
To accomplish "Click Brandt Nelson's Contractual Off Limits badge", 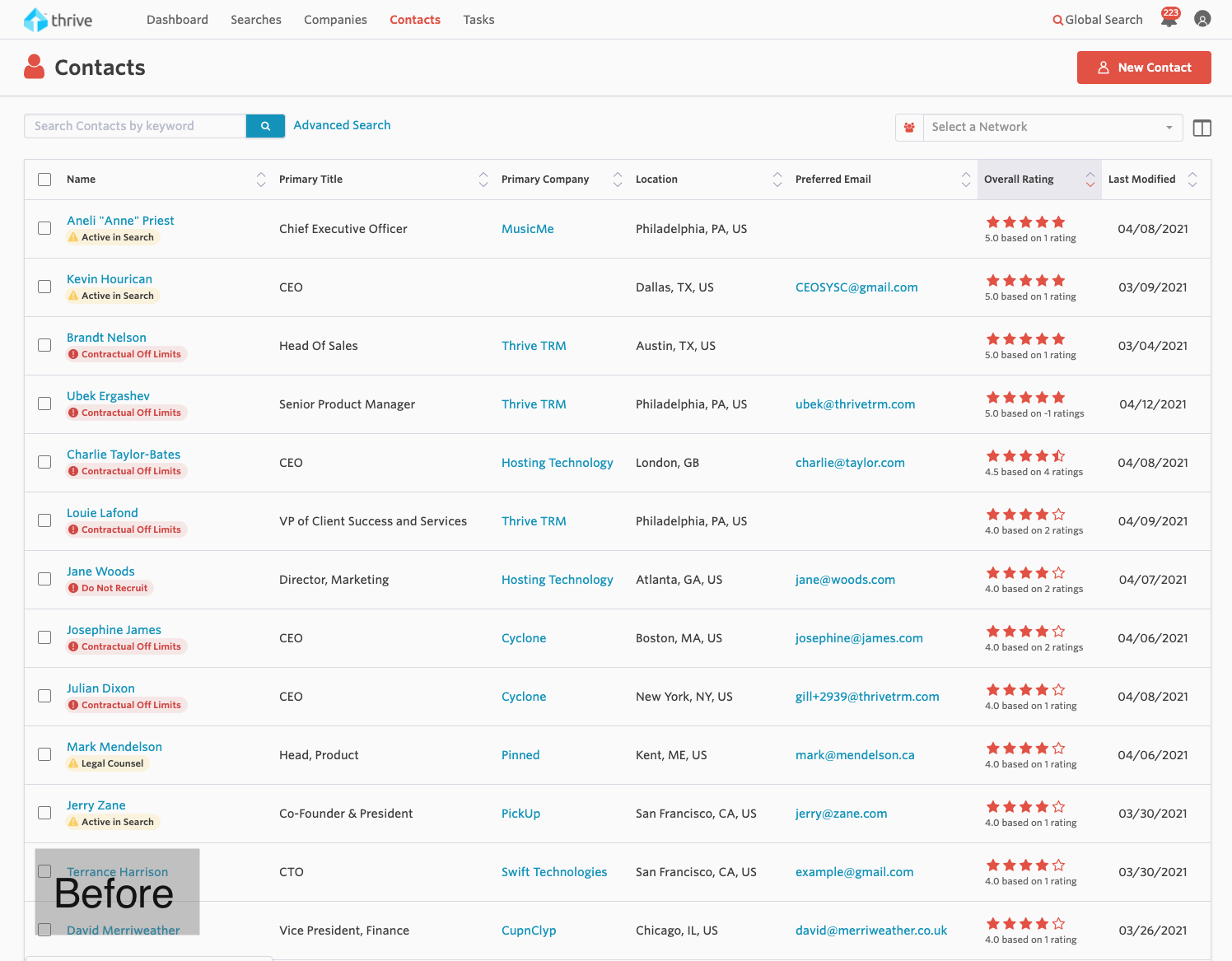I will coord(126,354).
